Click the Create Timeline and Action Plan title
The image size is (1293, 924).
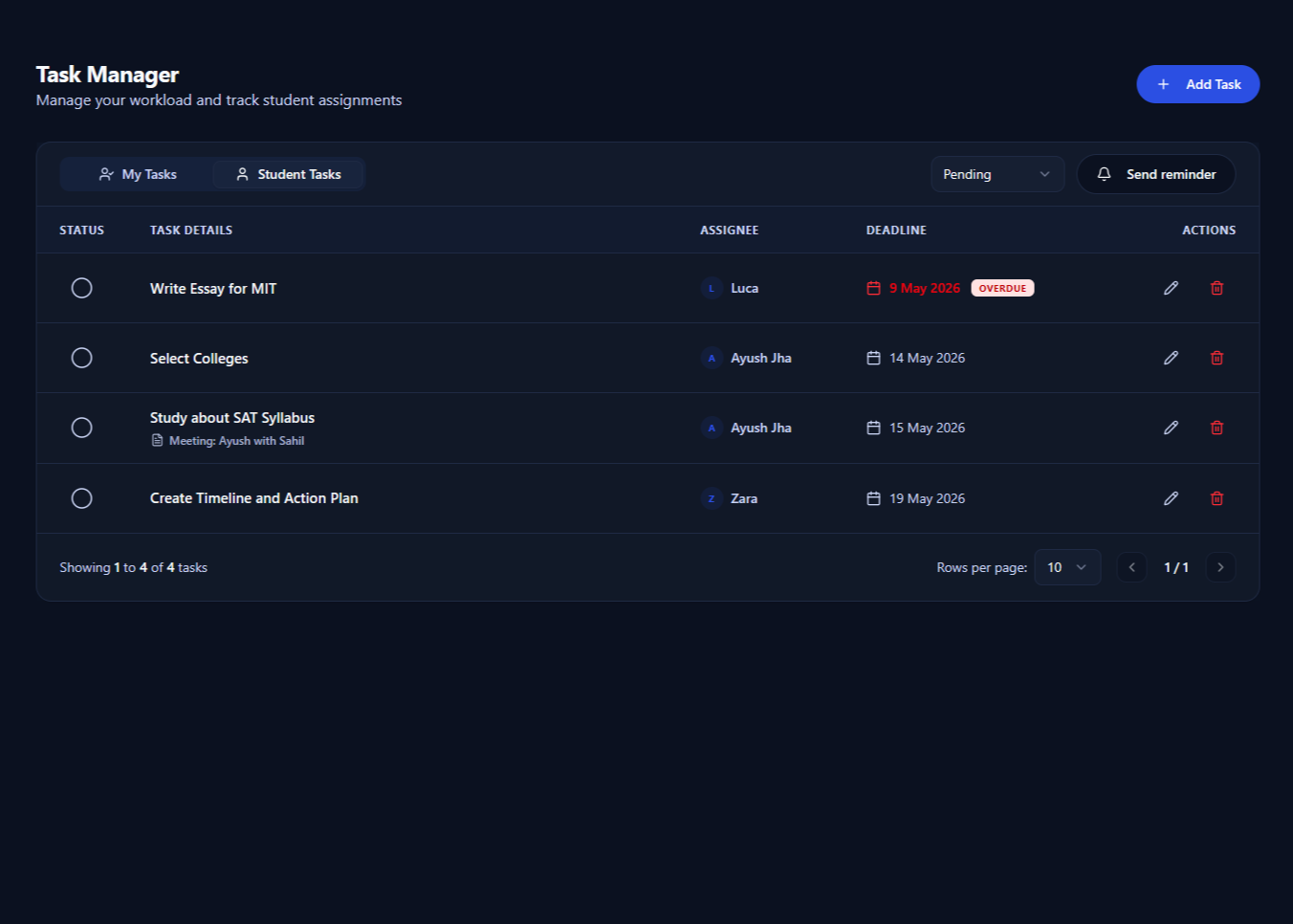(x=254, y=498)
